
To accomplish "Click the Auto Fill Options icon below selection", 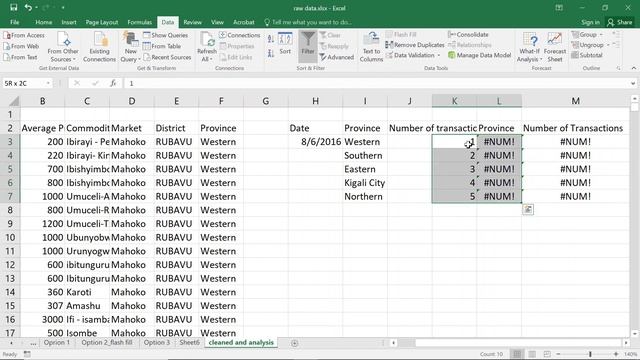I will (528, 209).
